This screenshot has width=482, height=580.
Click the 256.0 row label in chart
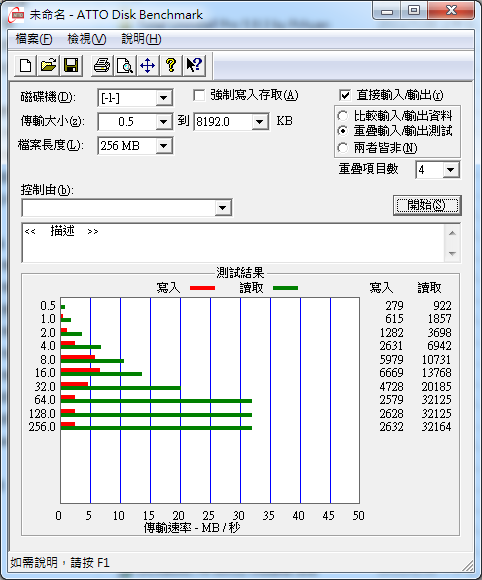[x=42, y=427]
